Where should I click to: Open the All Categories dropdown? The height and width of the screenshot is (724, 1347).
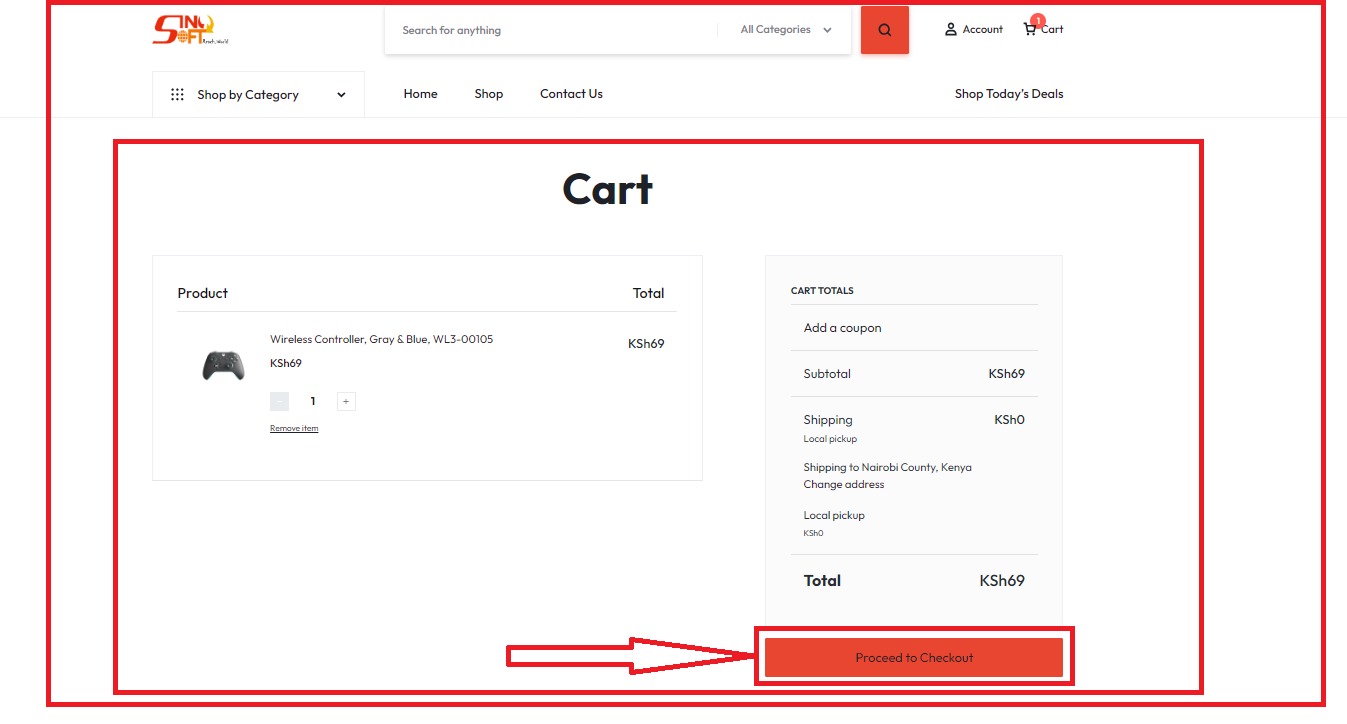coord(784,29)
